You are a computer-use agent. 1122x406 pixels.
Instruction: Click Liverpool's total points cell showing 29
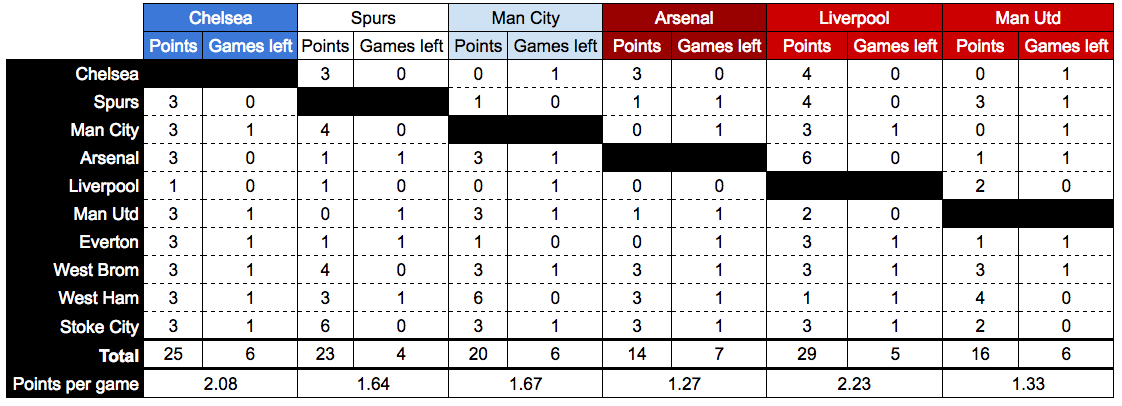(807, 355)
